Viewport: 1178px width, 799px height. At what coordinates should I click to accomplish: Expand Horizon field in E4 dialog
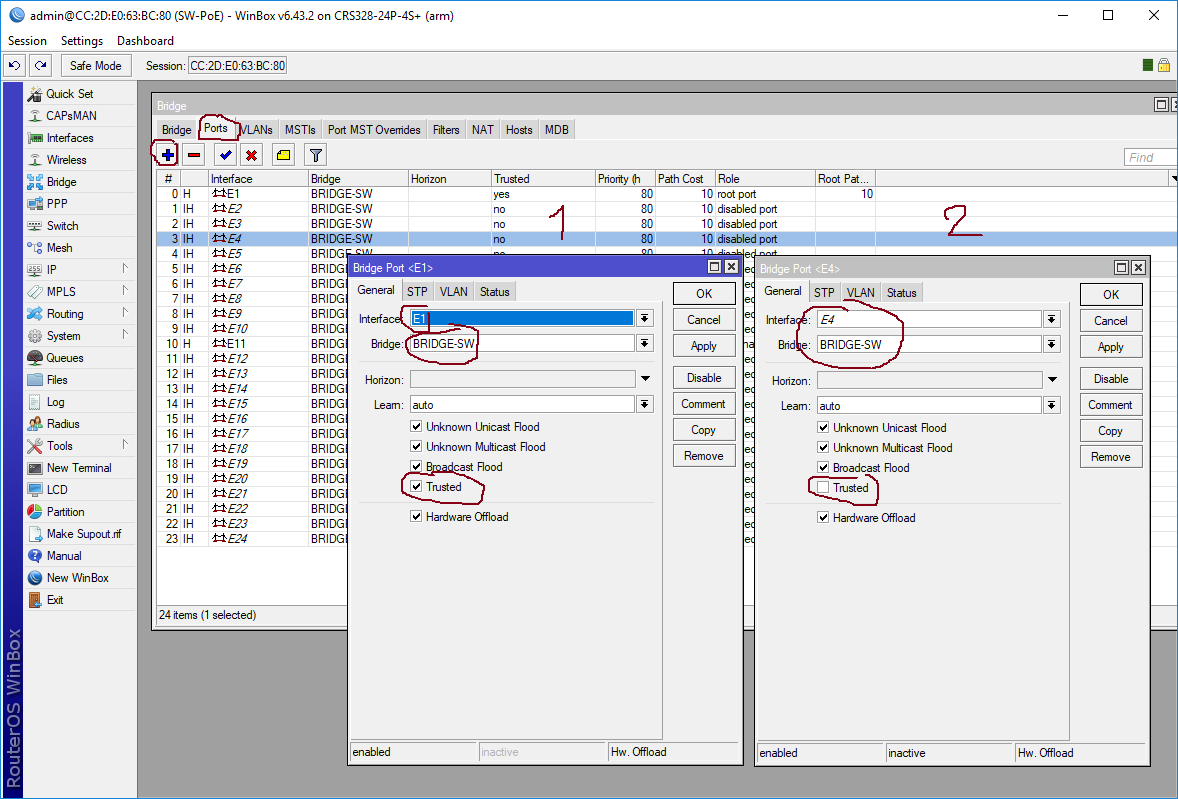(x=1053, y=380)
